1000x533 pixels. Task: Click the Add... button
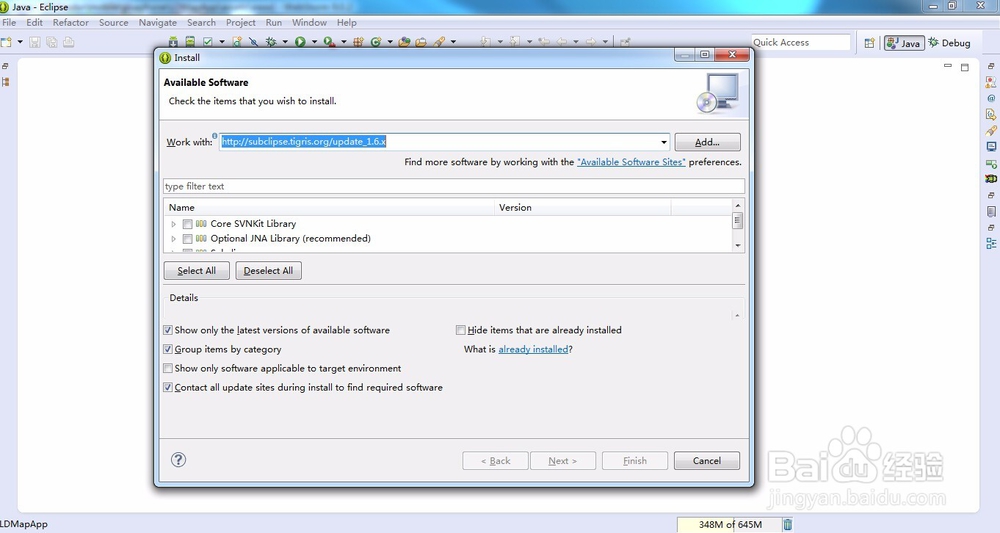coord(707,142)
